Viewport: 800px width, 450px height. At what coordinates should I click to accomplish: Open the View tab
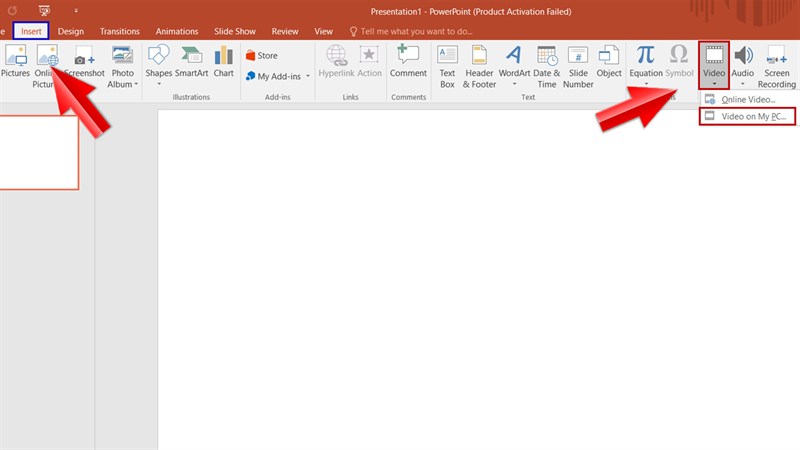[x=323, y=31]
